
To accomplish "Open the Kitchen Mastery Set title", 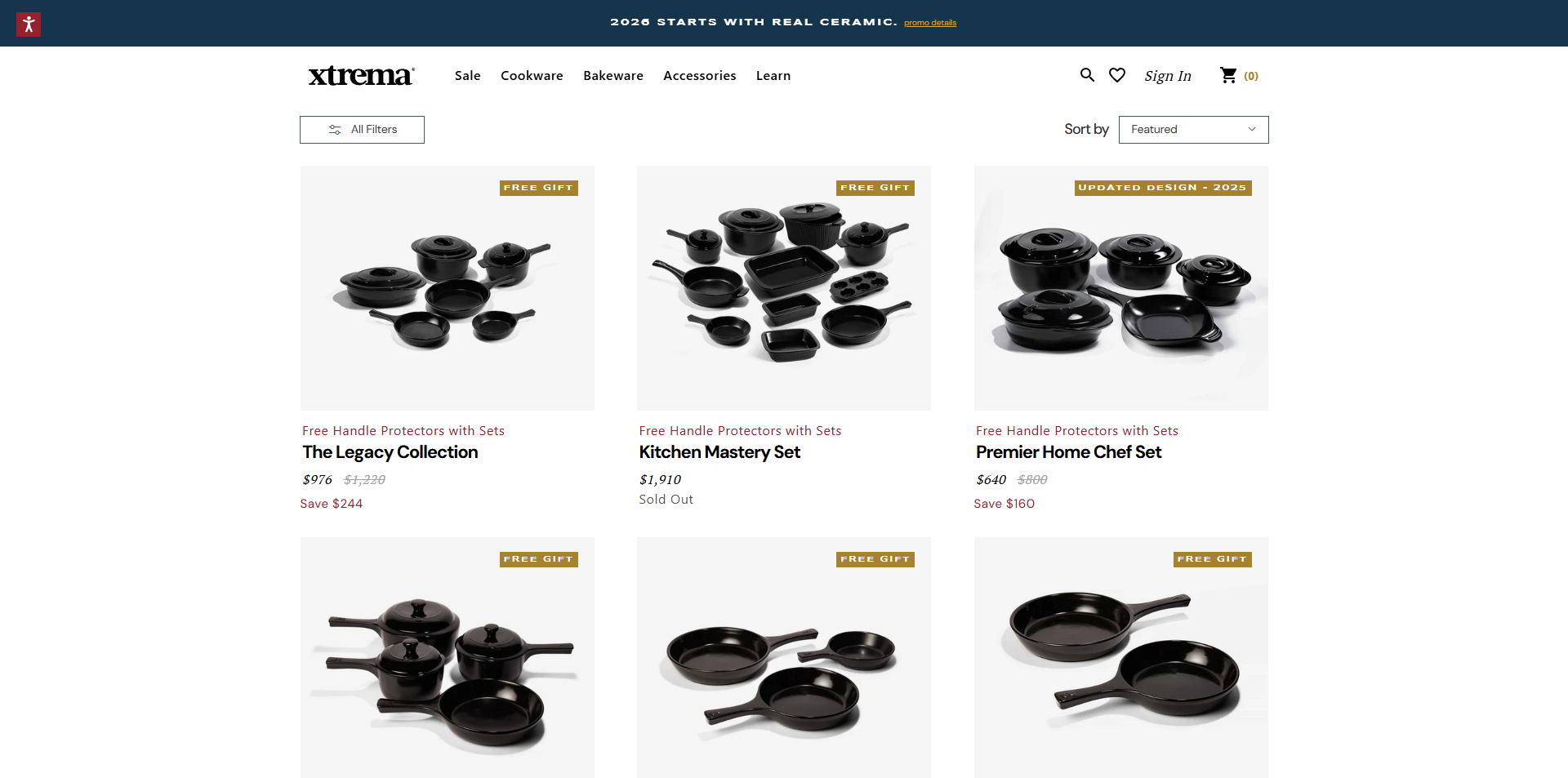I will pos(719,452).
